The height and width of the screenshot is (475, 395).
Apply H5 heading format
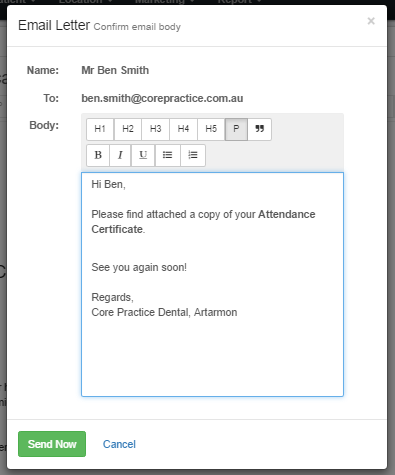click(211, 129)
